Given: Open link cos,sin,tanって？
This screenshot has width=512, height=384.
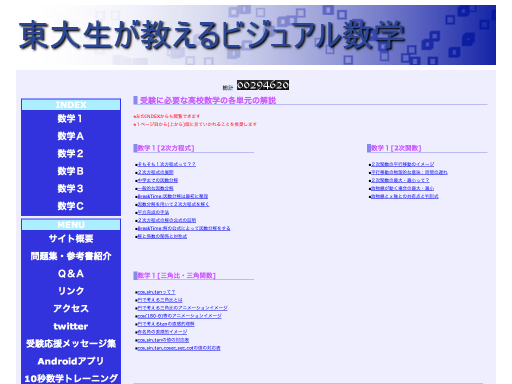Looking at the screenshot, I should click(156, 292).
